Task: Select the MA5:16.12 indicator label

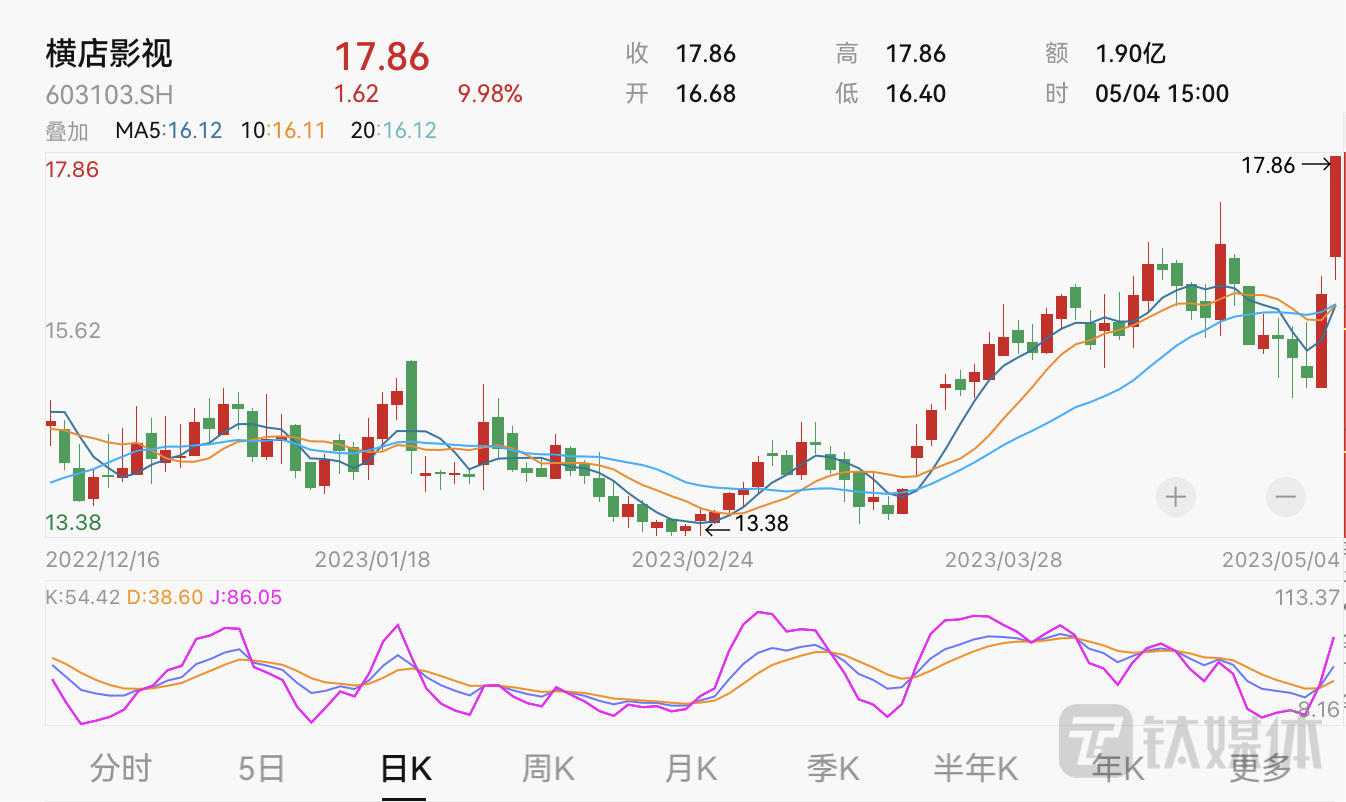Action: (x=168, y=131)
